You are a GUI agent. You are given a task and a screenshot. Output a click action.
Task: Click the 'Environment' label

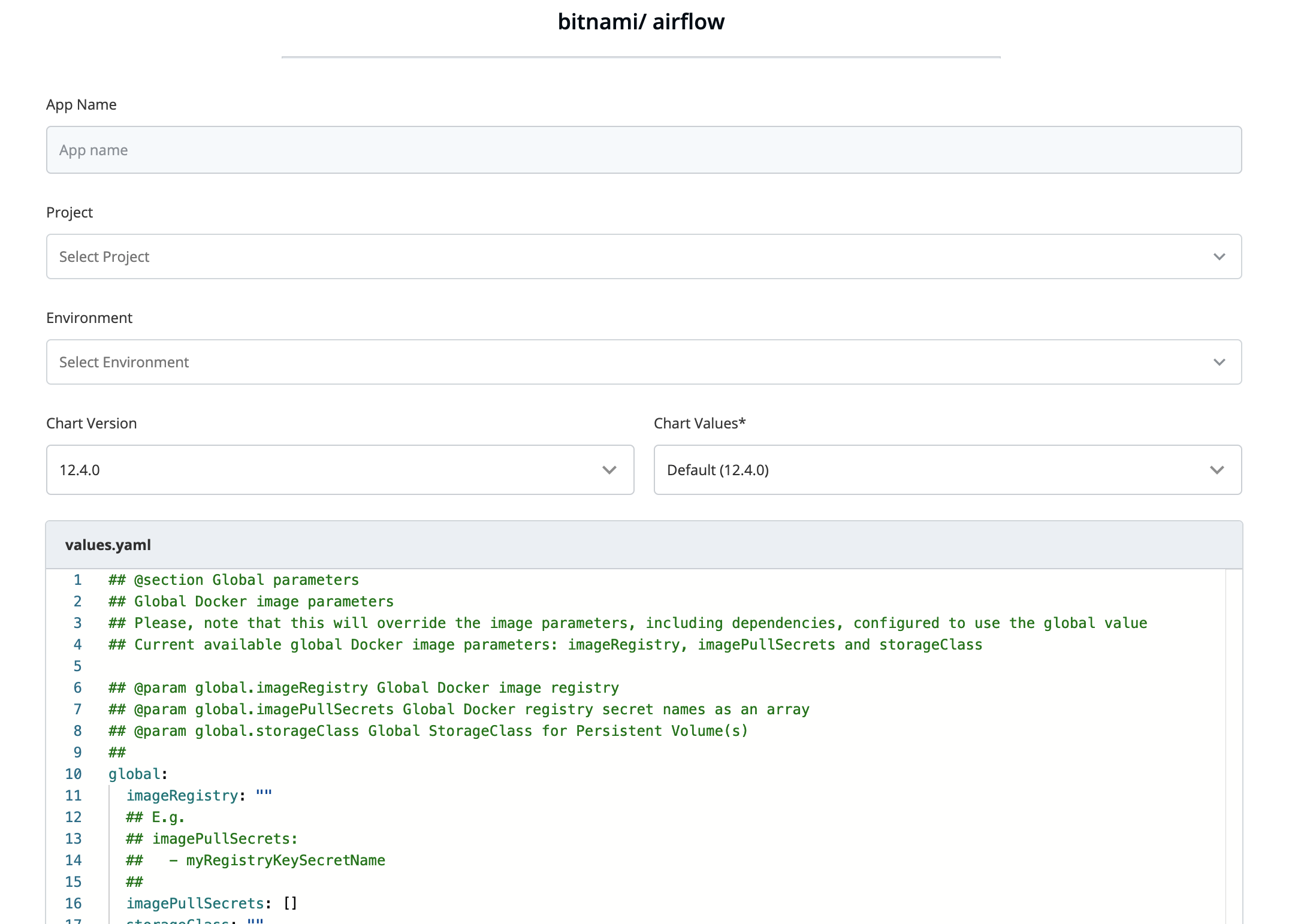click(89, 318)
